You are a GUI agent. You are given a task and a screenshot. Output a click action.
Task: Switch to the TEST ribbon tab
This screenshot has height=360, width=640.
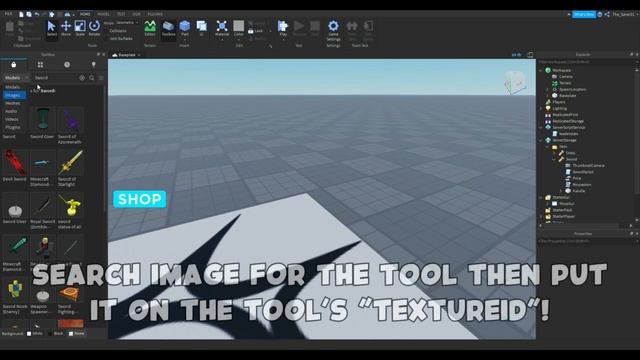tap(121, 14)
